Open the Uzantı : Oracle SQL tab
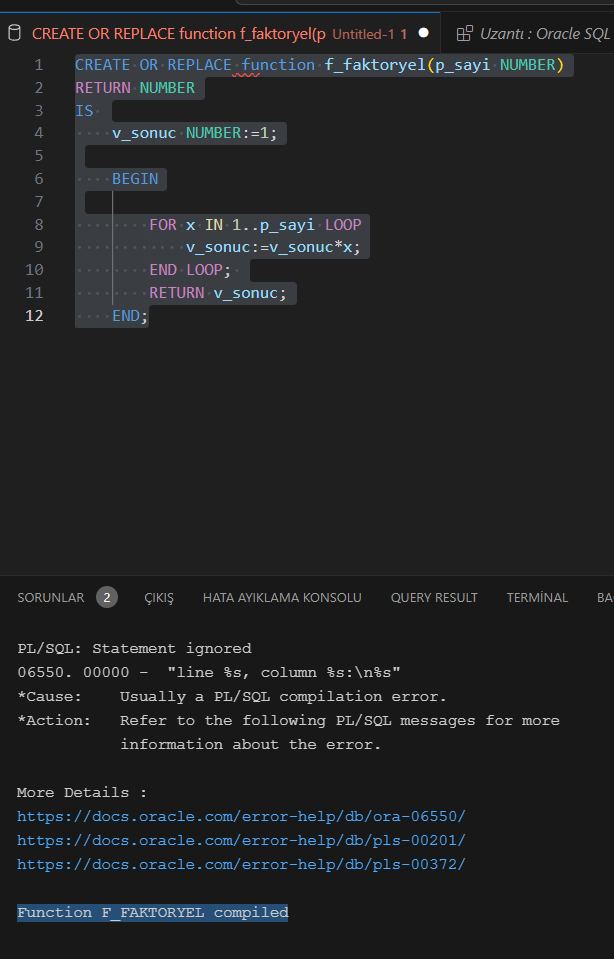Viewport: 614px width, 959px height. (528, 34)
